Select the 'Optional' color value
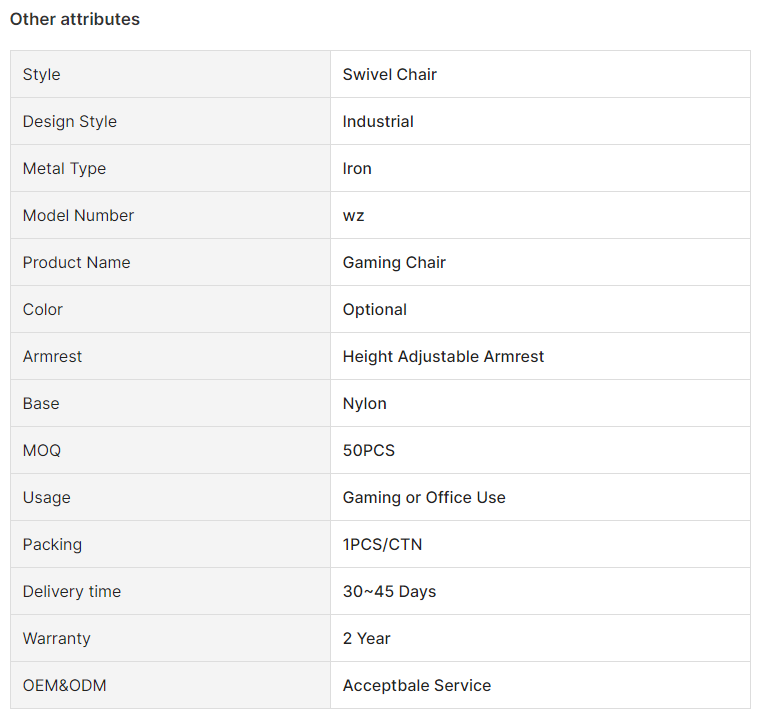The height and width of the screenshot is (717, 761). pyautogui.click(x=375, y=310)
